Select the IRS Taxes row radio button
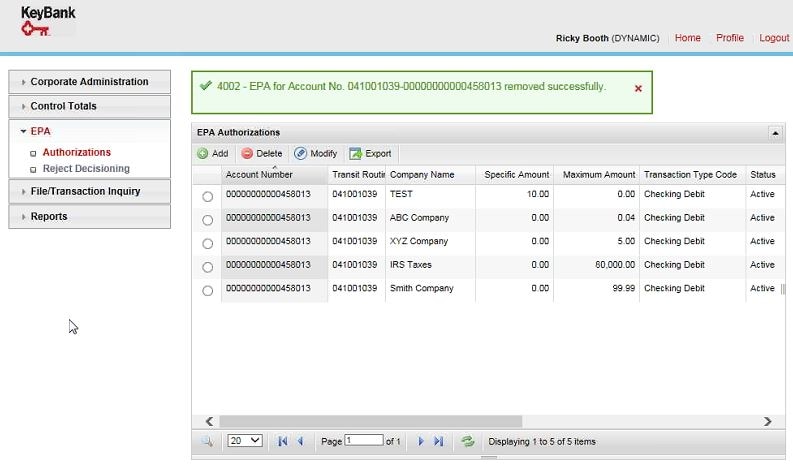Viewport: 793px width, 465px height. click(x=207, y=267)
